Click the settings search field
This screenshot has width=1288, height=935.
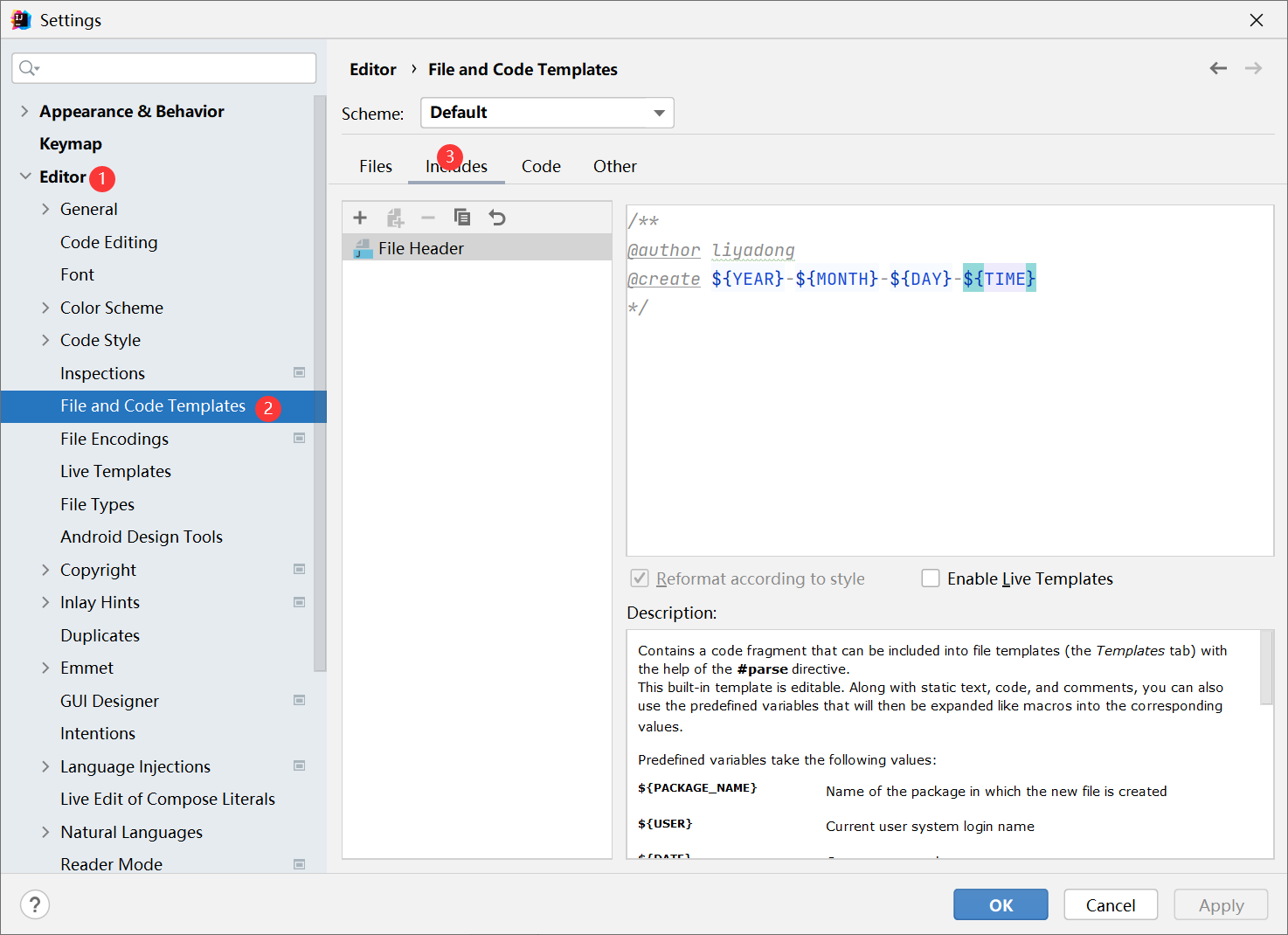[164, 68]
